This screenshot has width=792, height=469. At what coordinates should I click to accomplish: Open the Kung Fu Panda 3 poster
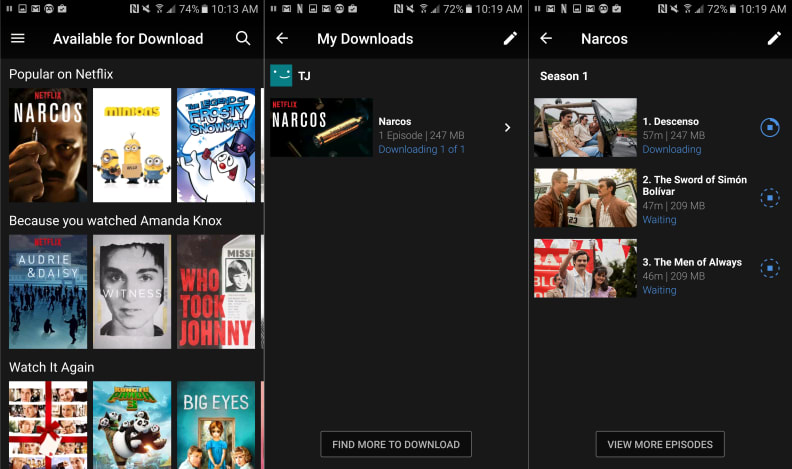pyautogui.click(x=132, y=425)
